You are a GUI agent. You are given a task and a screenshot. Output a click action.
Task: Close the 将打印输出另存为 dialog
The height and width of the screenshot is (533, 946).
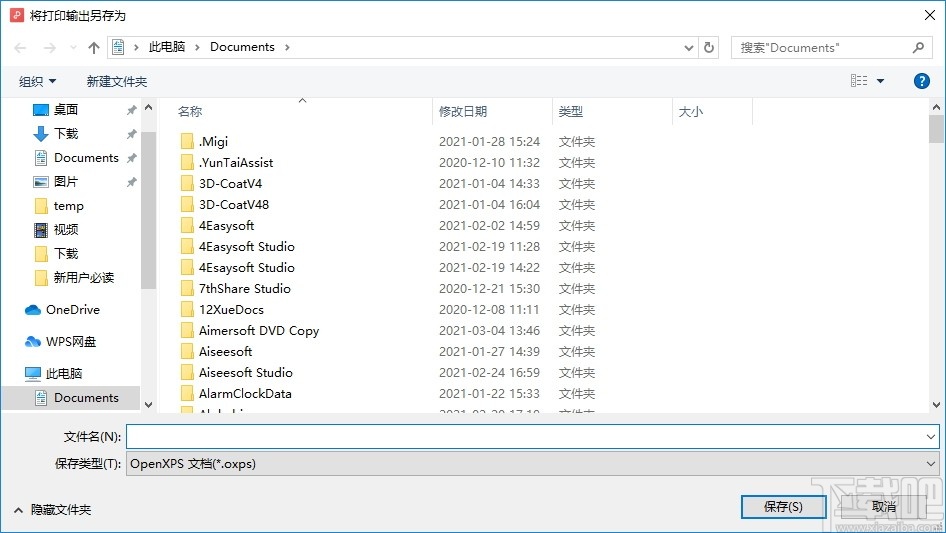pyautogui.click(x=930, y=15)
